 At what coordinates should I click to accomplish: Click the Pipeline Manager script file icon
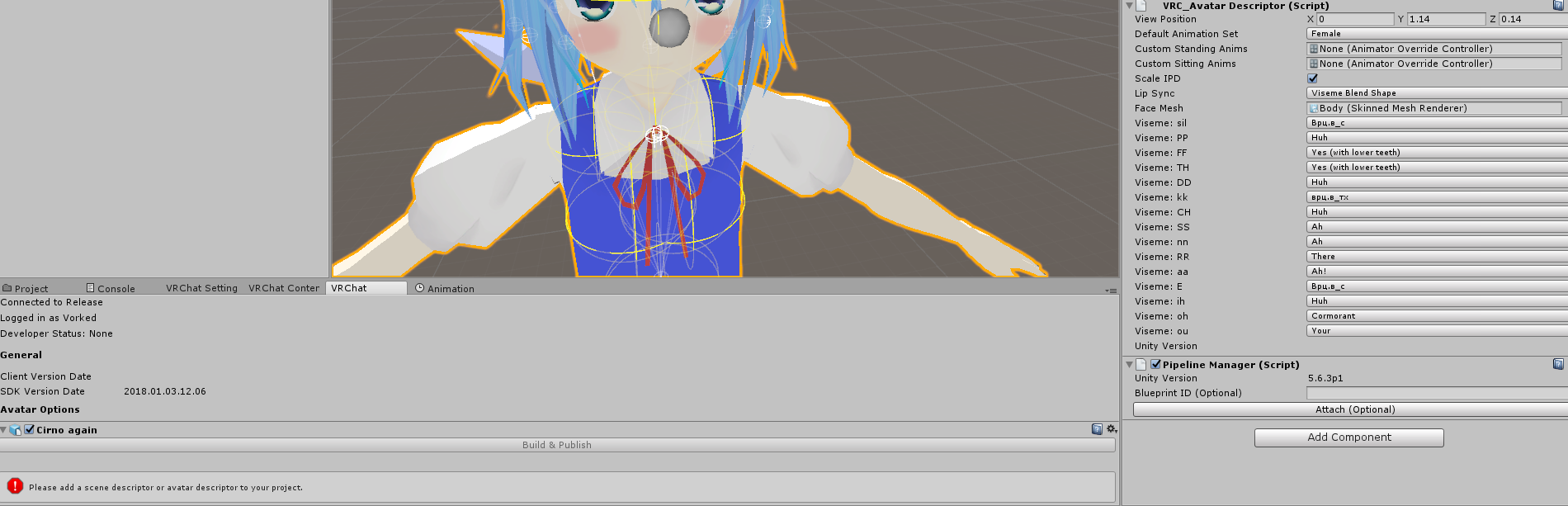(x=1141, y=364)
